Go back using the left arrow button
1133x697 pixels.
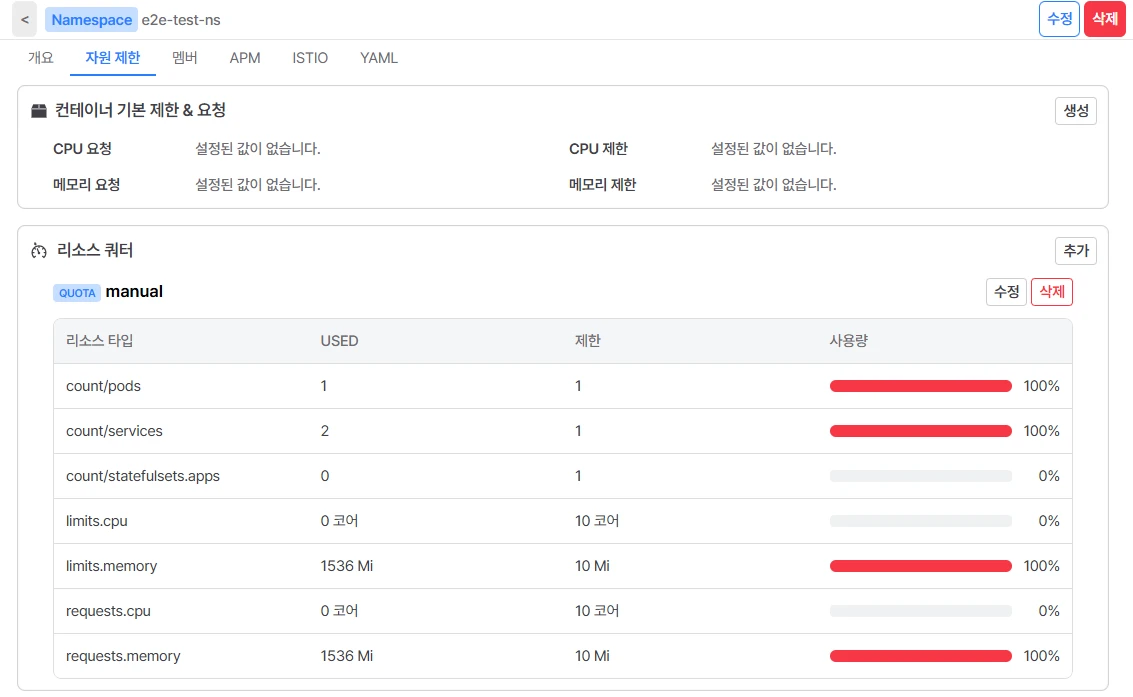click(25, 20)
